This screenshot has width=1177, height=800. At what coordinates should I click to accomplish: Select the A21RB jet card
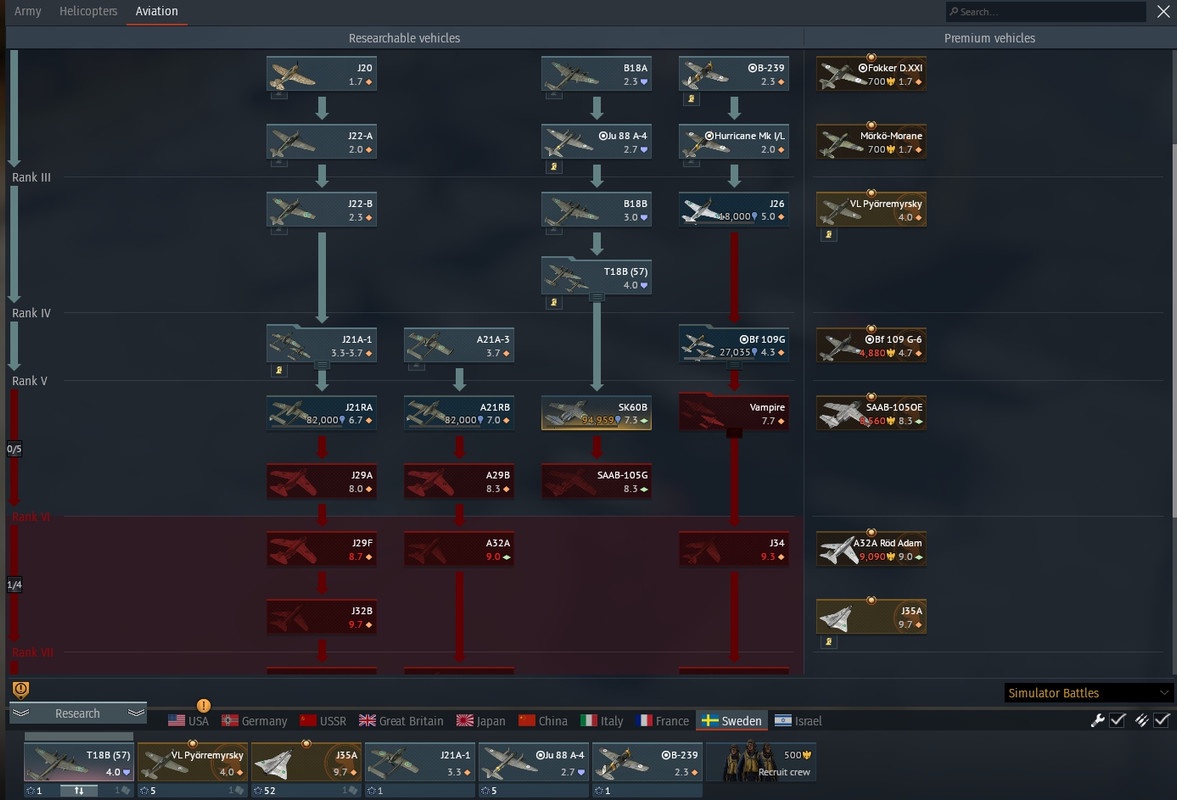(459, 414)
